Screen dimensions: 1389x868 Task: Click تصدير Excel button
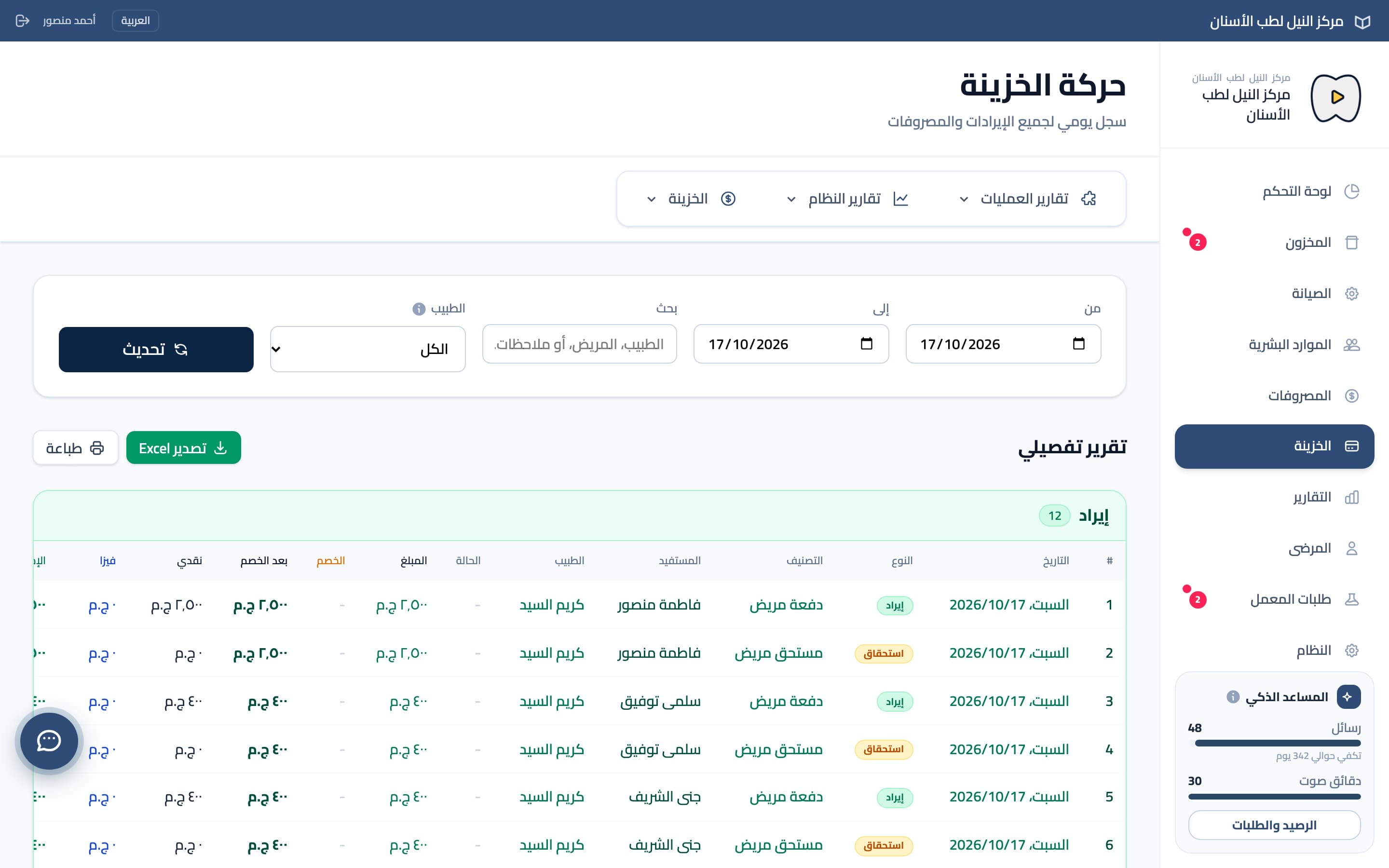tap(184, 448)
